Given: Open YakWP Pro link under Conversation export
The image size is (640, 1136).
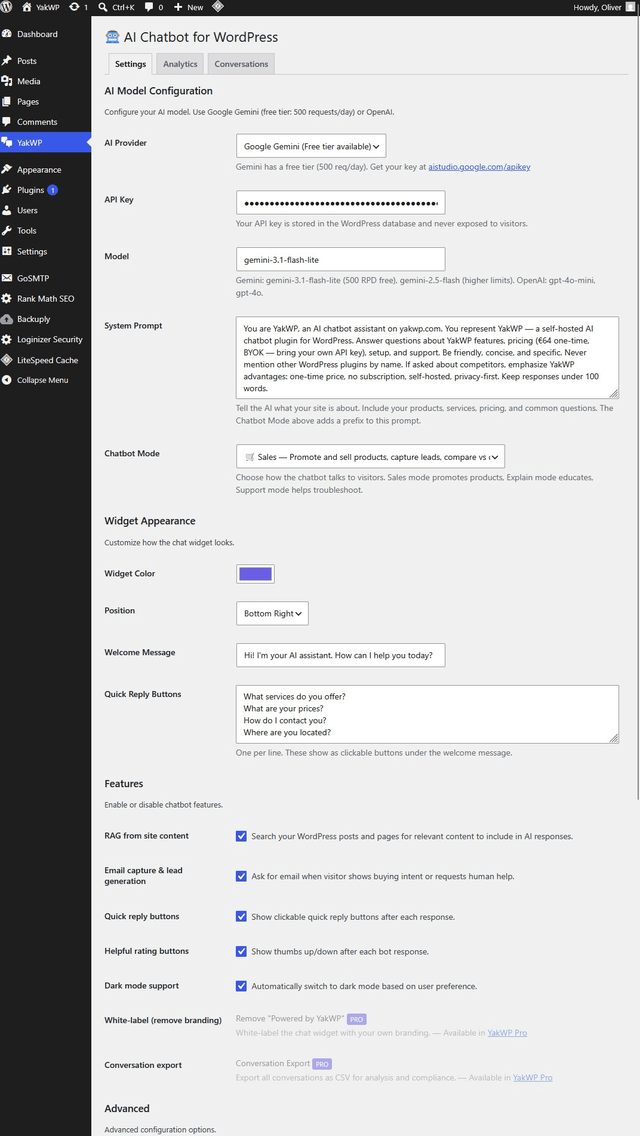Looking at the screenshot, I should [x=533, y=1078].
